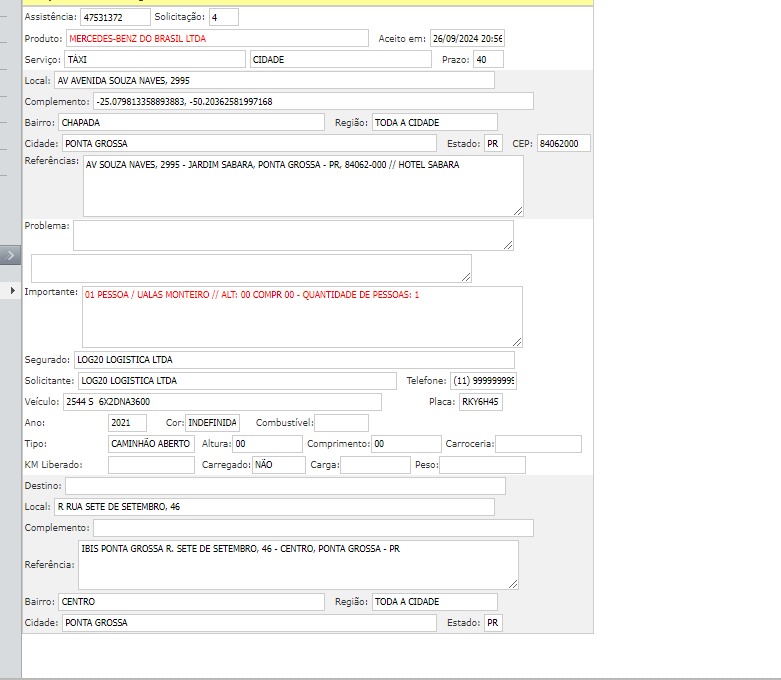Screen dimensions: 781x680
Task: Click the Ano field 2021
Action: pos(127,422)
